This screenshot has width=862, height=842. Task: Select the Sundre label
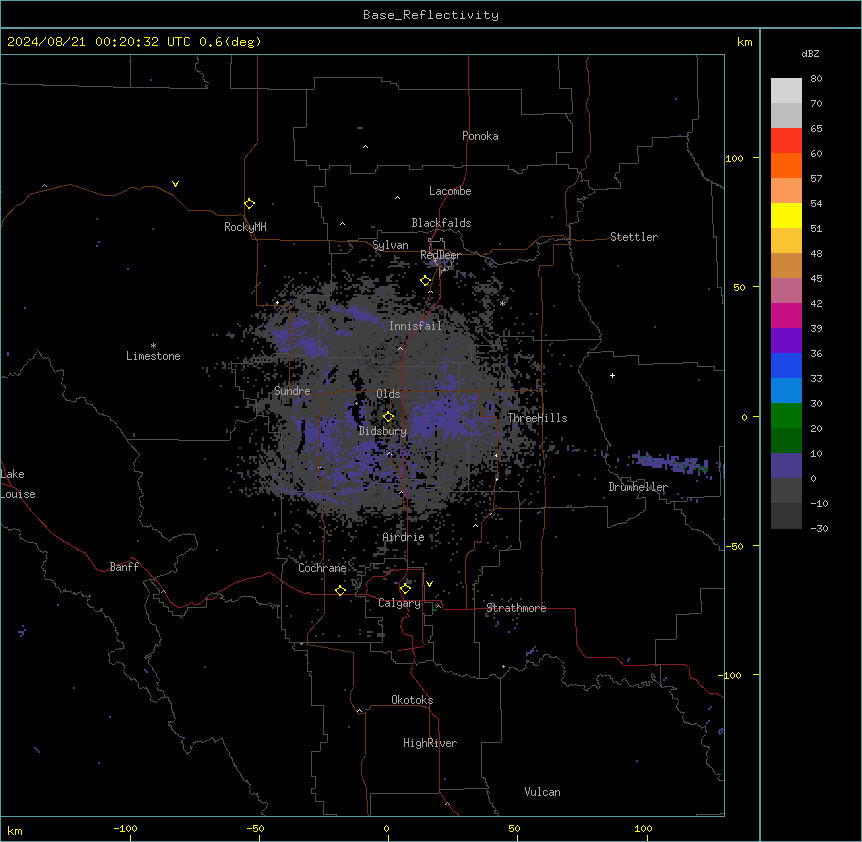(292, 391)
